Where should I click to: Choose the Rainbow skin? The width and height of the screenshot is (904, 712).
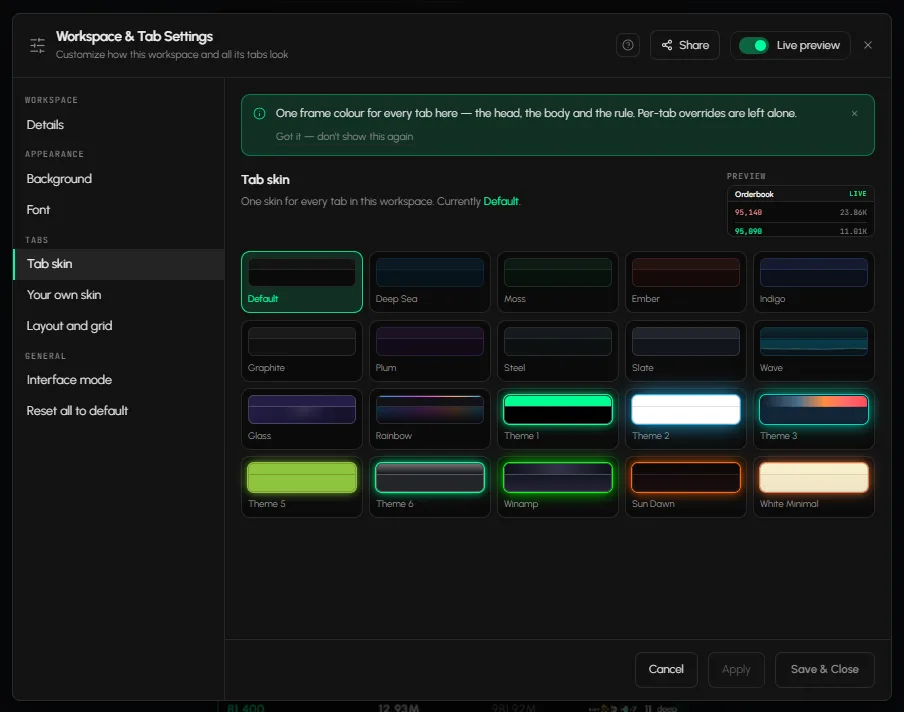430,419
